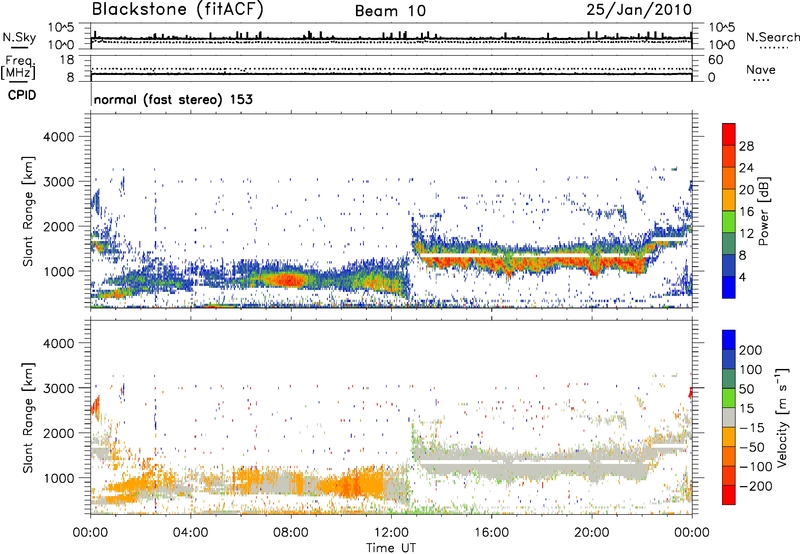Click the 2000 tick in velocity panel
Screen dimensions: 800x554
pos(58,433)
